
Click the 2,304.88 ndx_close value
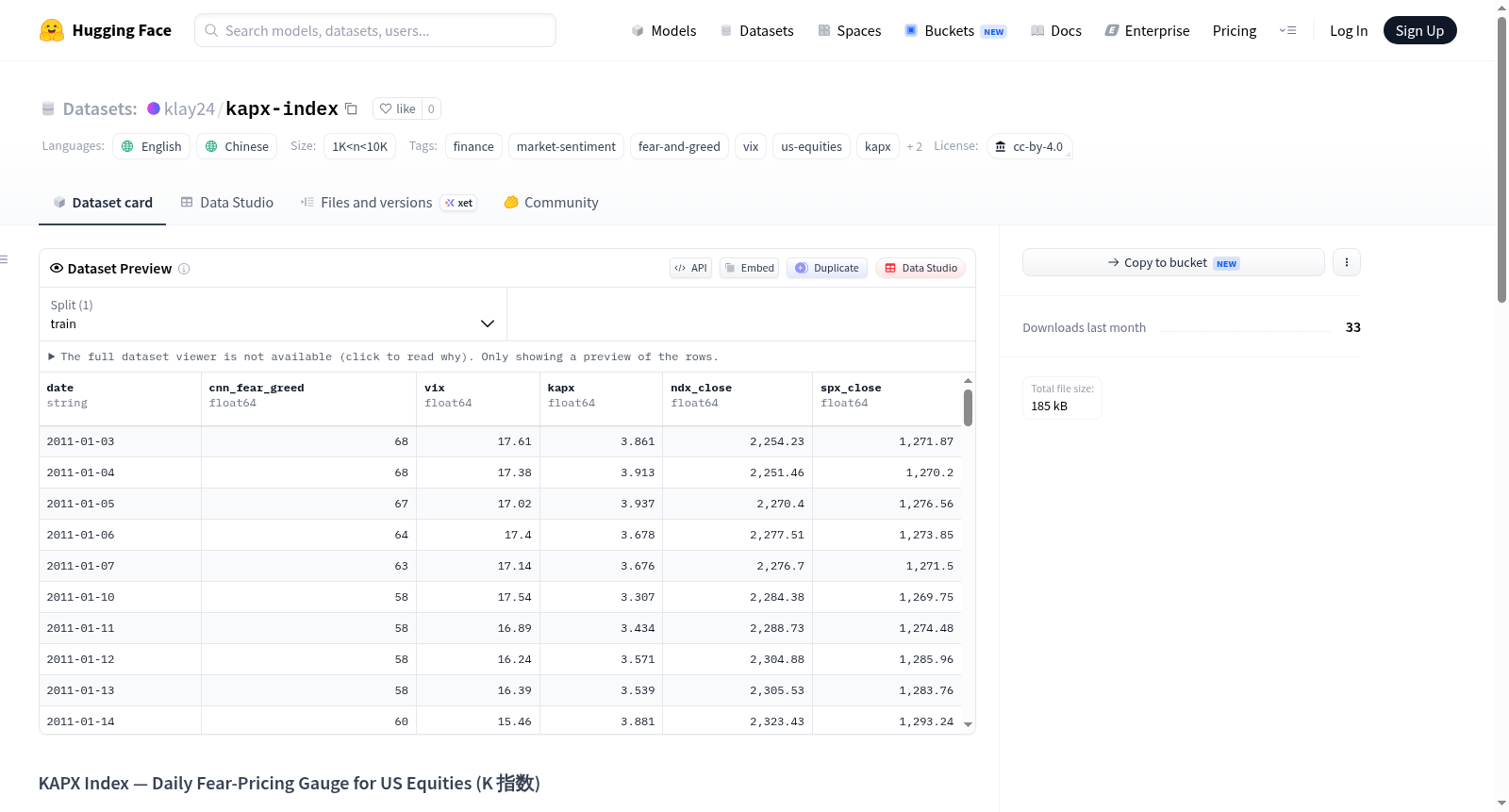pos(777,659)
